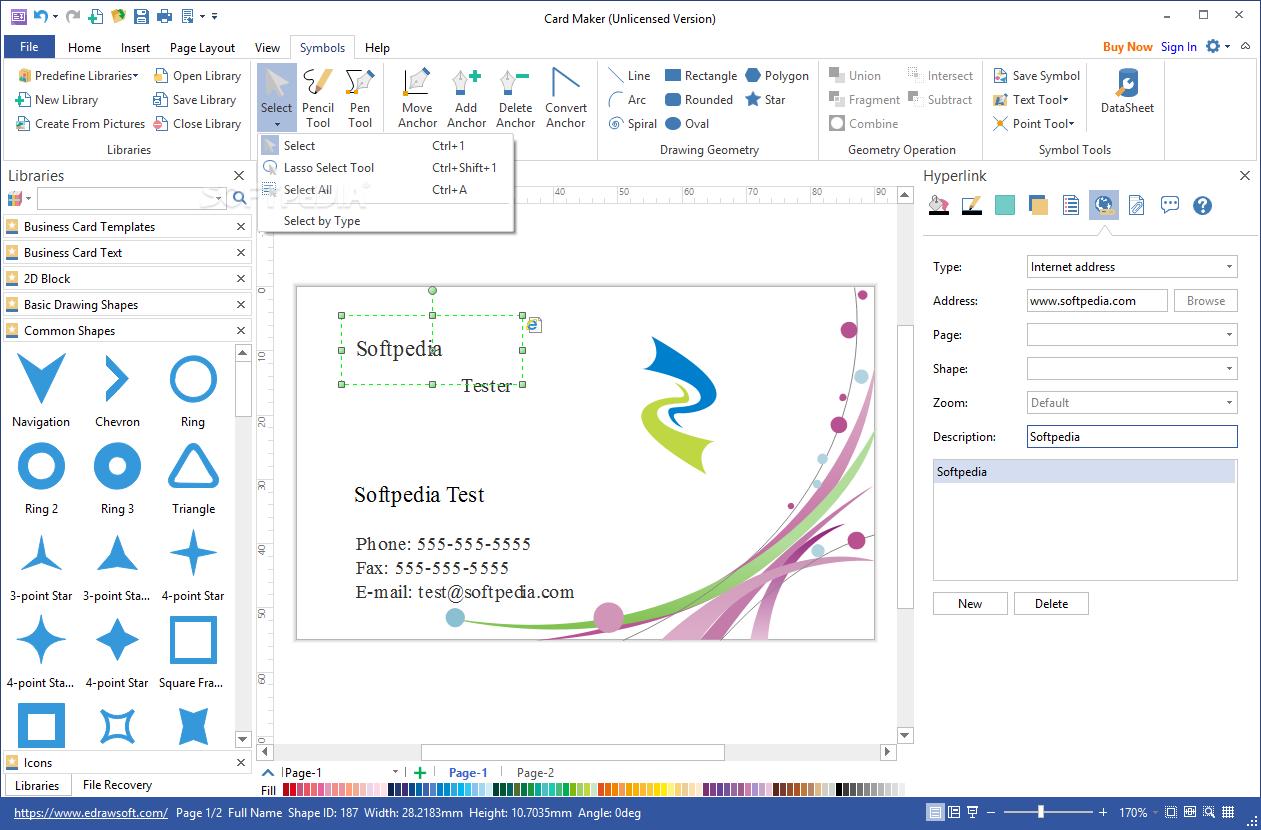Click the Description input field
Screen dimensions: 1261x830
(x=1132, y=437)
